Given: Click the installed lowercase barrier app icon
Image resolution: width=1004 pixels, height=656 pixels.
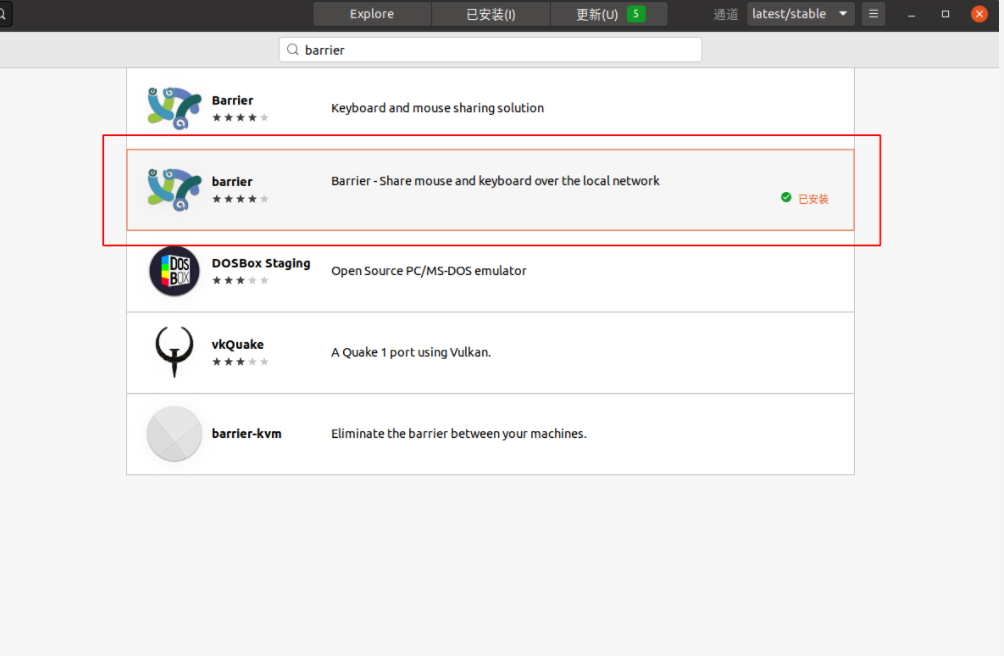Looking at the screenshot, I should coord(174,189).
